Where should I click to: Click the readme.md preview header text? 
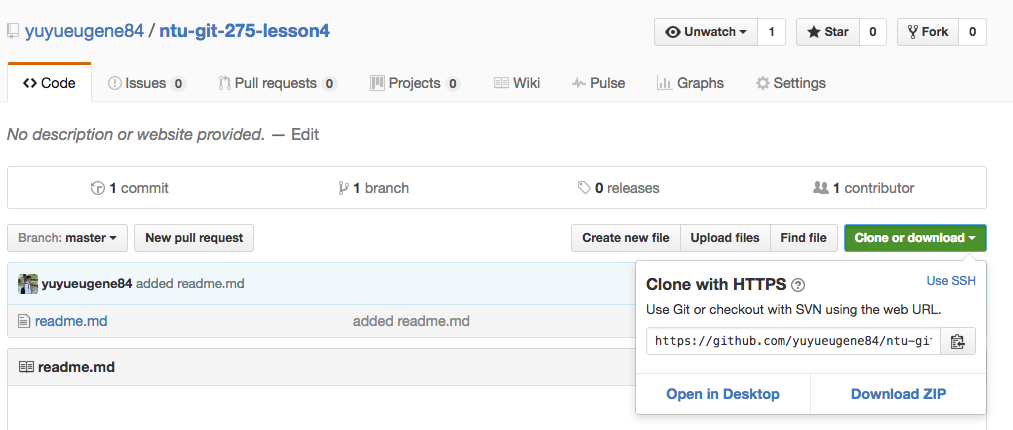tap(76, 367)
